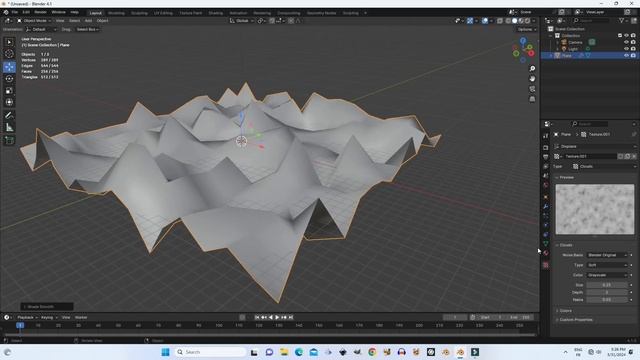Open the Modifiers wrench tab
This screenshot has width=640, height=360.
click(x=546, y=207)
